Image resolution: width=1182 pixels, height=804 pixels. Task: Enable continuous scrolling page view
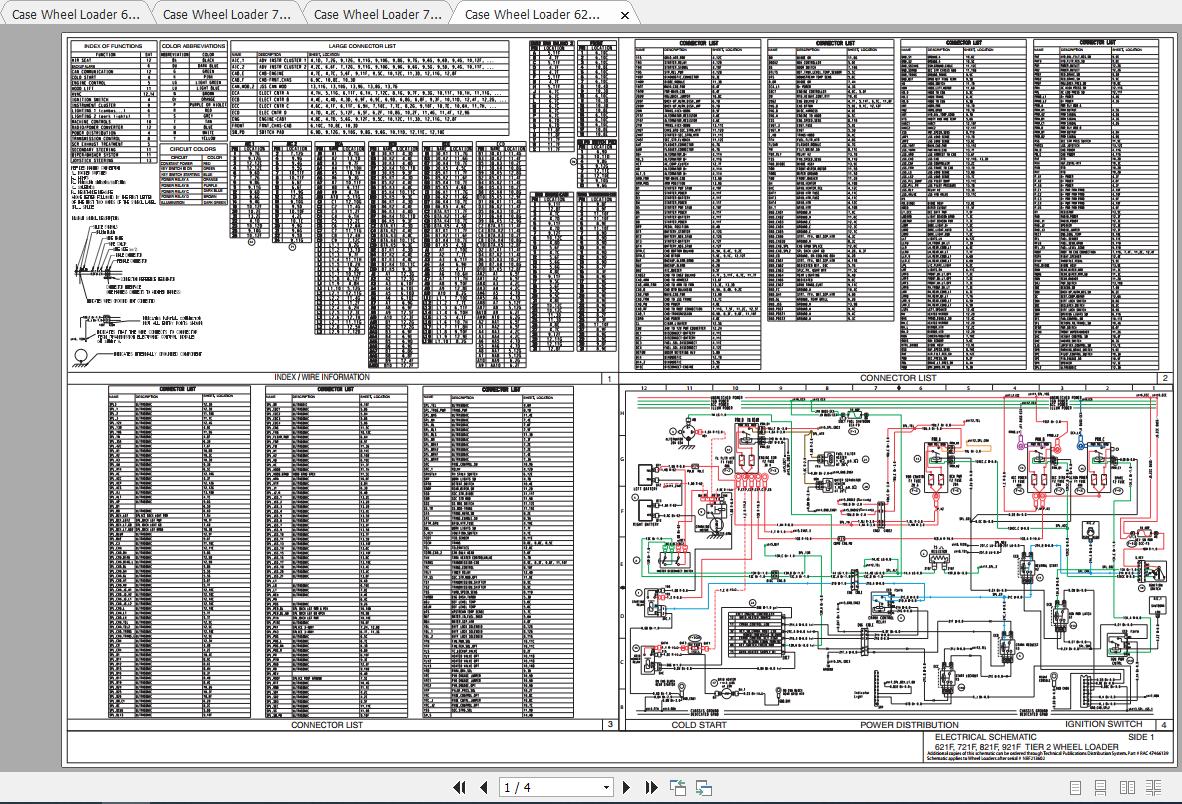[x=1100, y=788]
